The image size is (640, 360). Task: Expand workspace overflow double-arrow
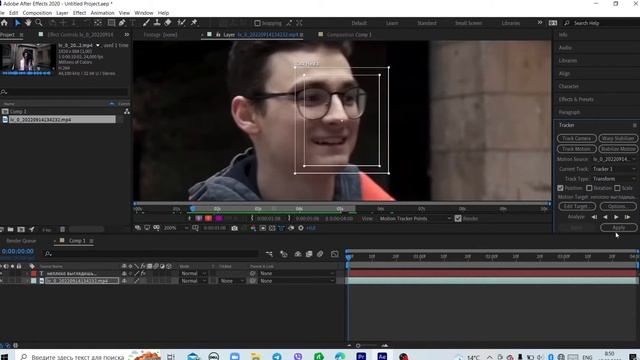(540, 22)
